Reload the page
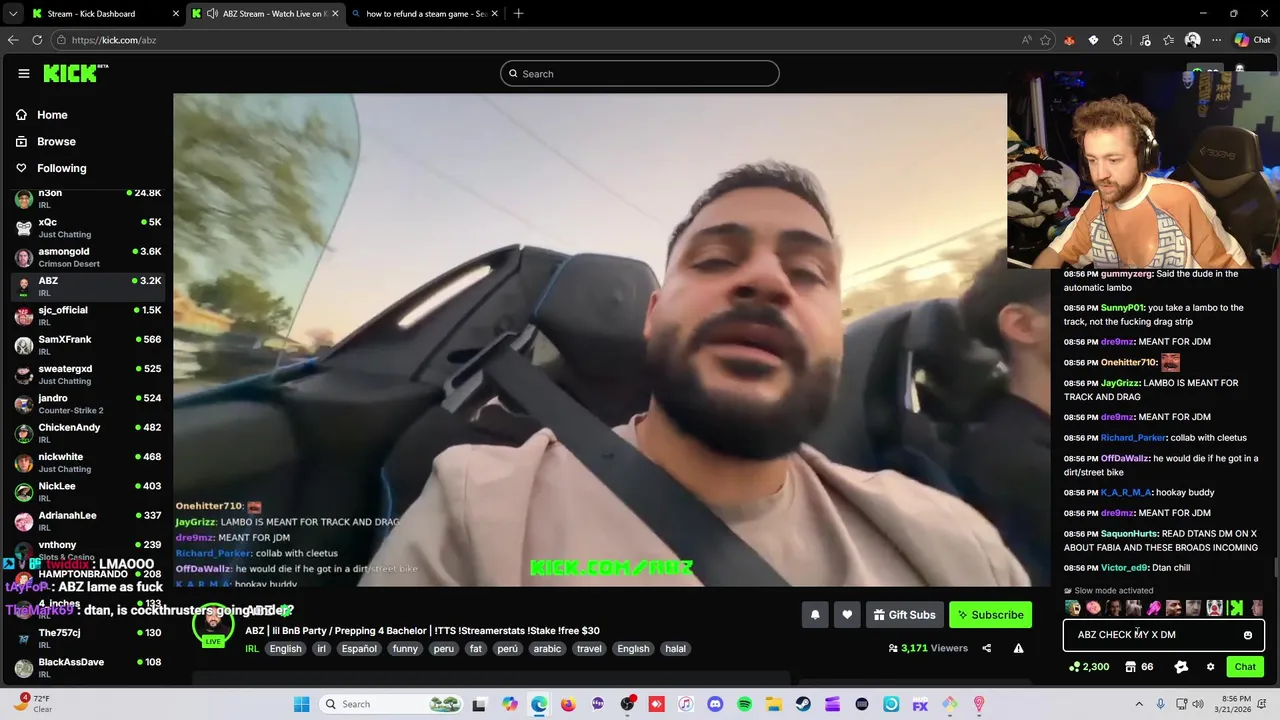1280x720 pixels. click(37, 40)
